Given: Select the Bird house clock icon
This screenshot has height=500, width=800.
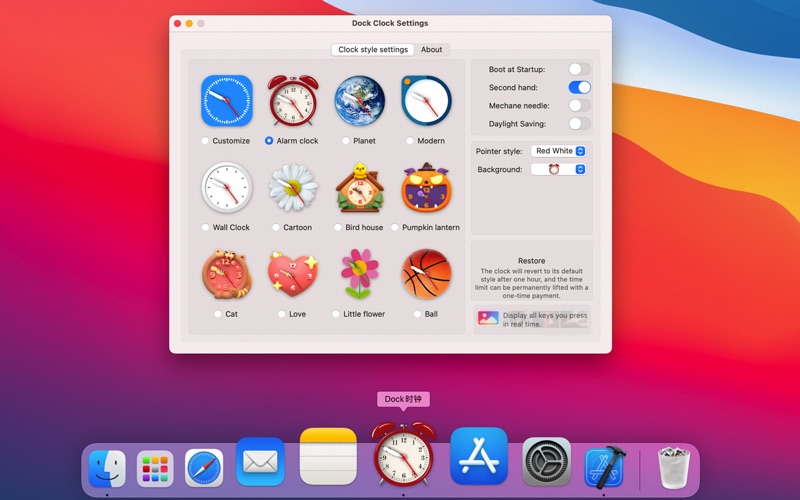Looking at the screenshot, I should pyautogui.click(x=359, y=187).
